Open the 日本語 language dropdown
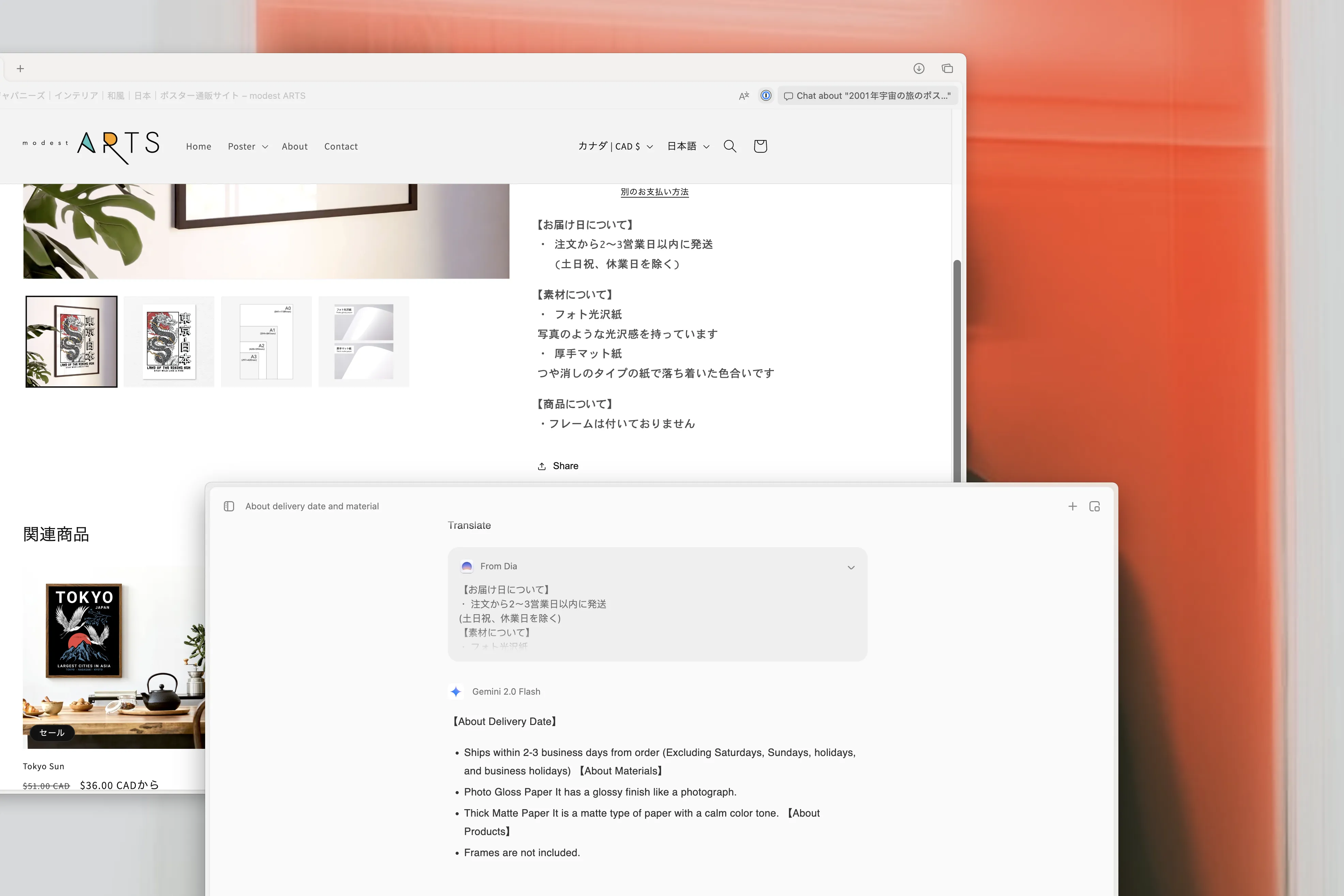 [687, 146]
